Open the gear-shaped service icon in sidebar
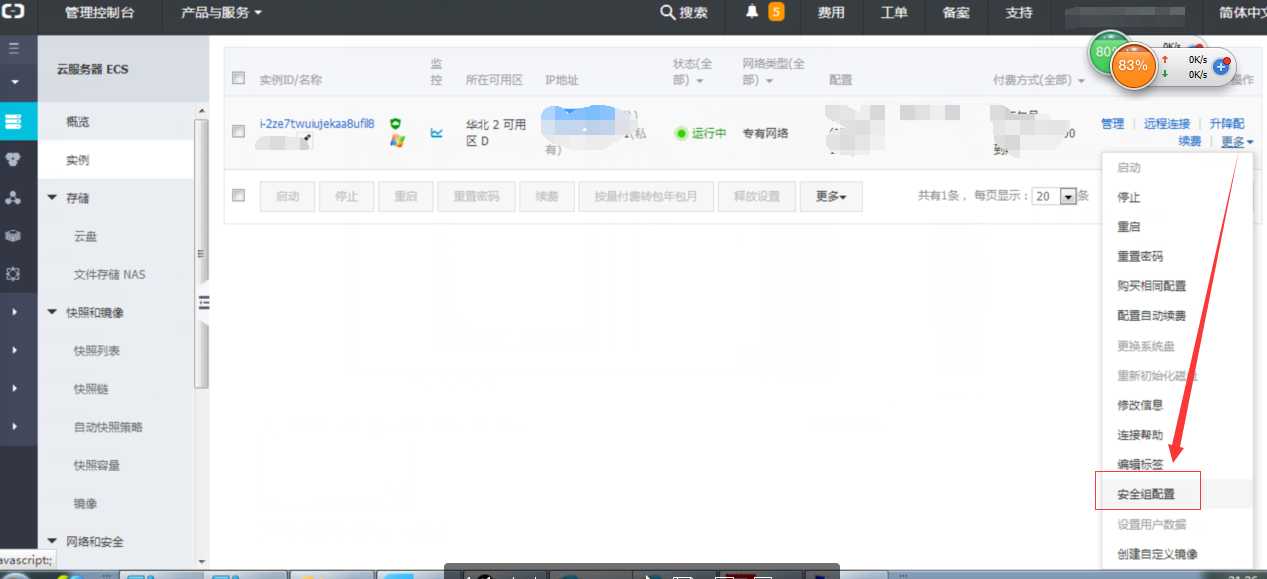 tap(14, 274)
